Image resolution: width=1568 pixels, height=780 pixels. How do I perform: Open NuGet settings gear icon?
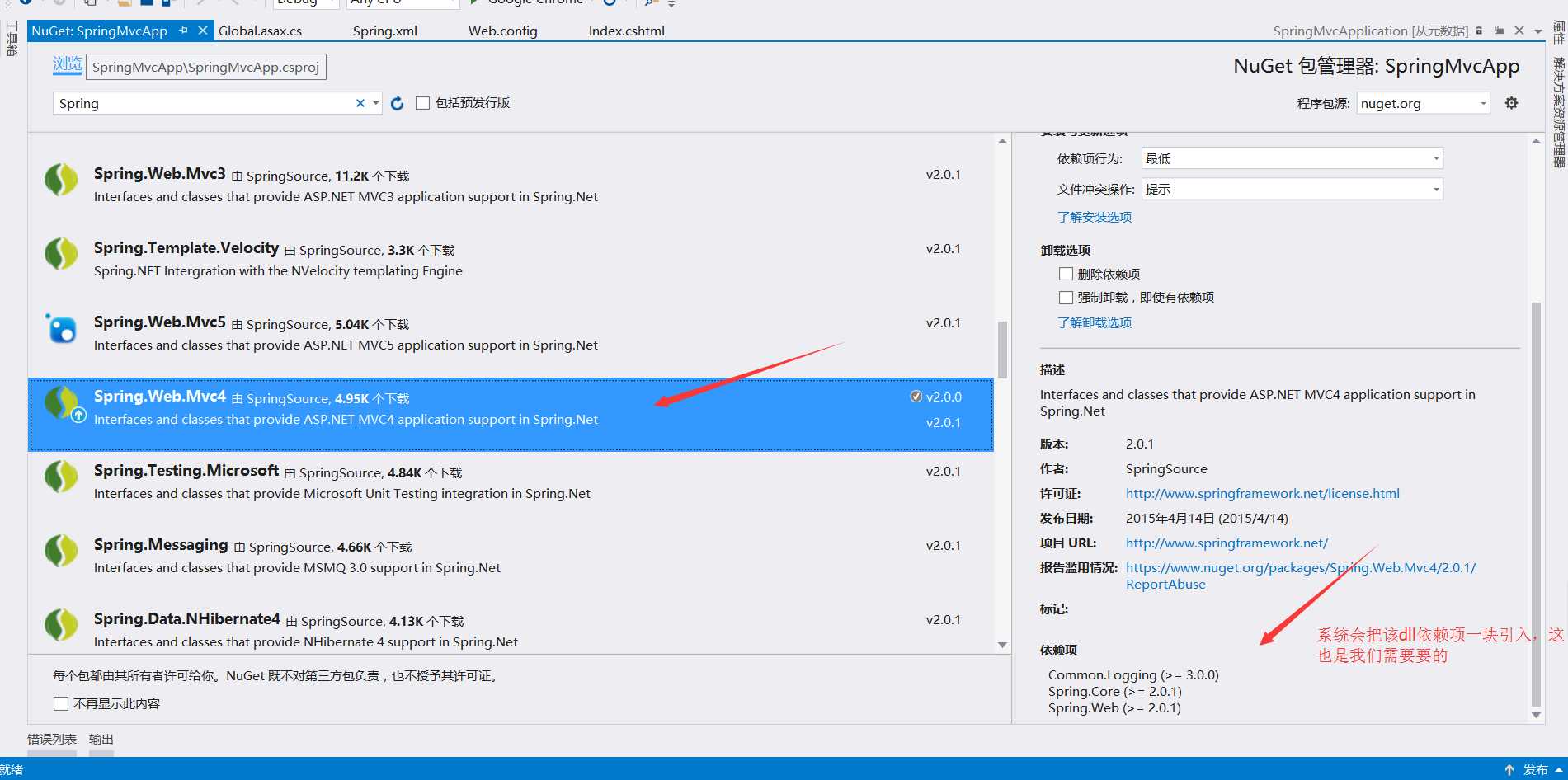click(x=1511, y=103)
